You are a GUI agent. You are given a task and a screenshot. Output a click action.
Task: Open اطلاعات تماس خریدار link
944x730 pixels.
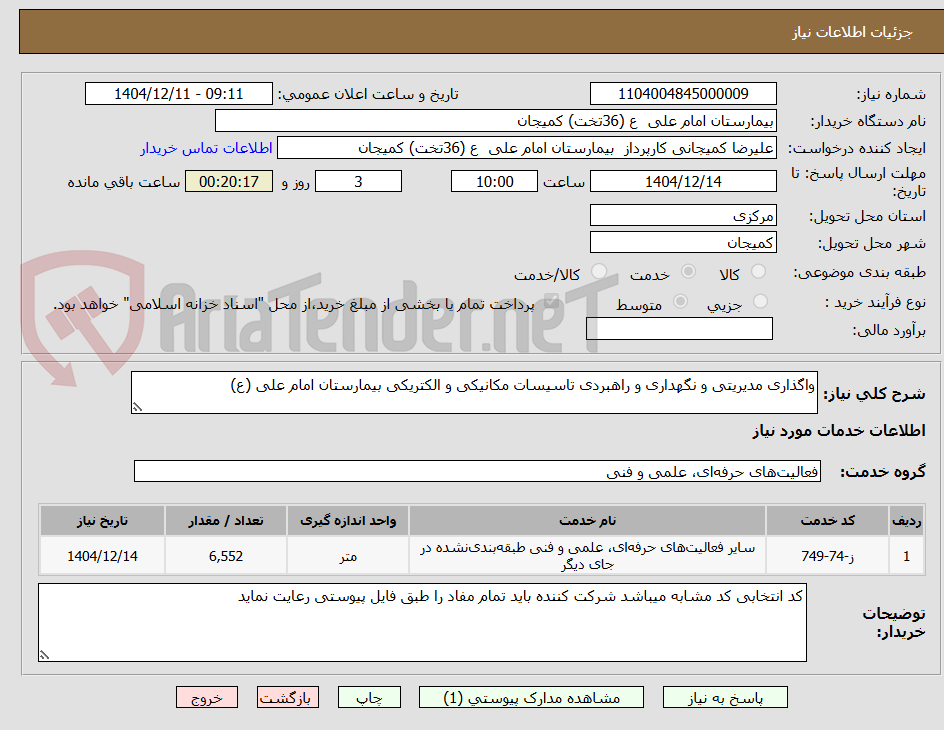206,148
